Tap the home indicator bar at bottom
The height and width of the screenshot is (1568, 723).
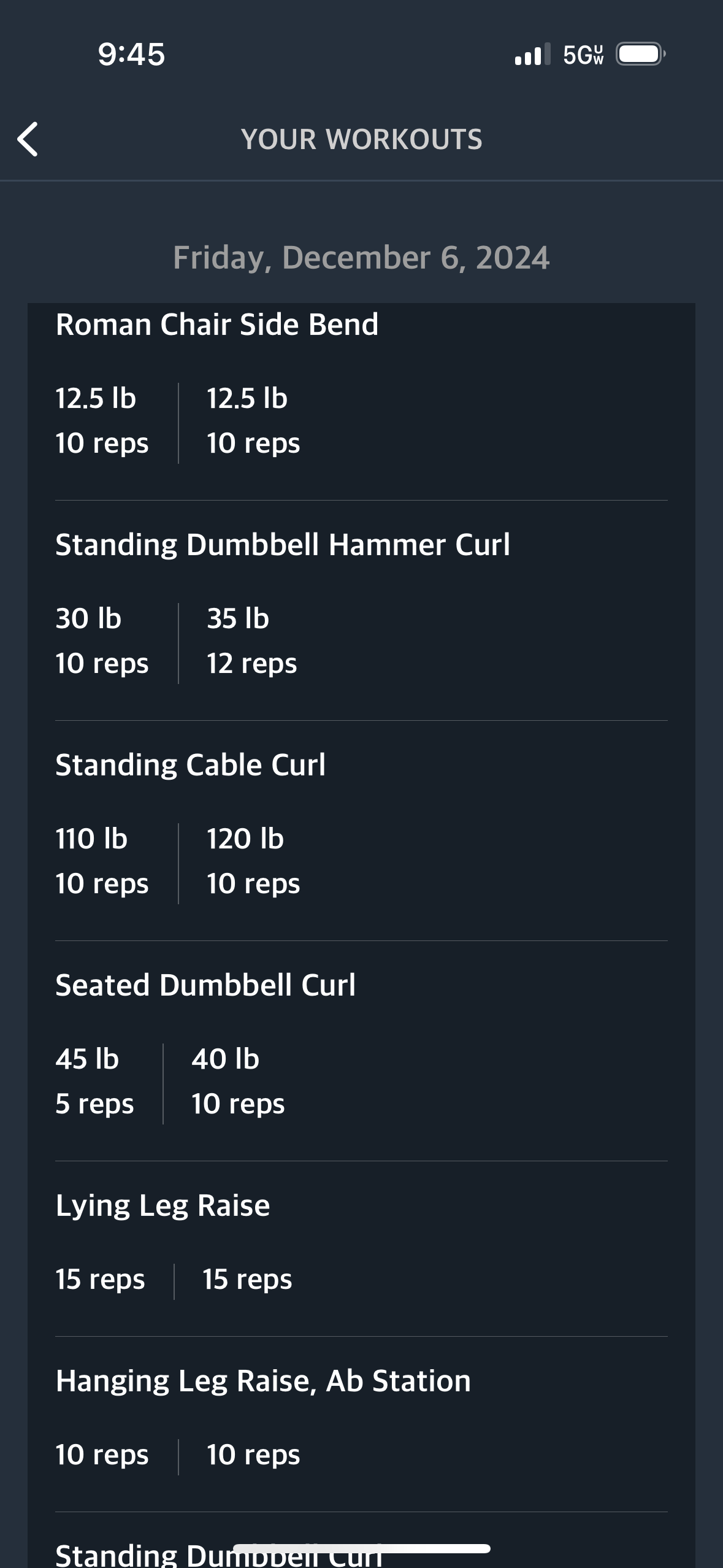(x=362, y=1548)
